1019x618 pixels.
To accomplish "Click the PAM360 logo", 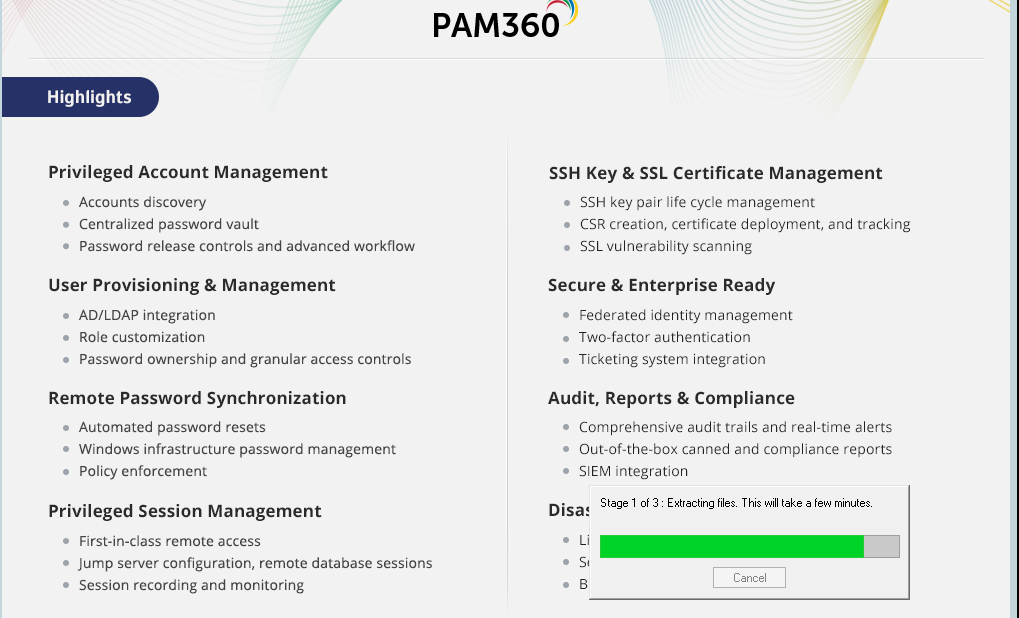I will (x=504, y=19).
